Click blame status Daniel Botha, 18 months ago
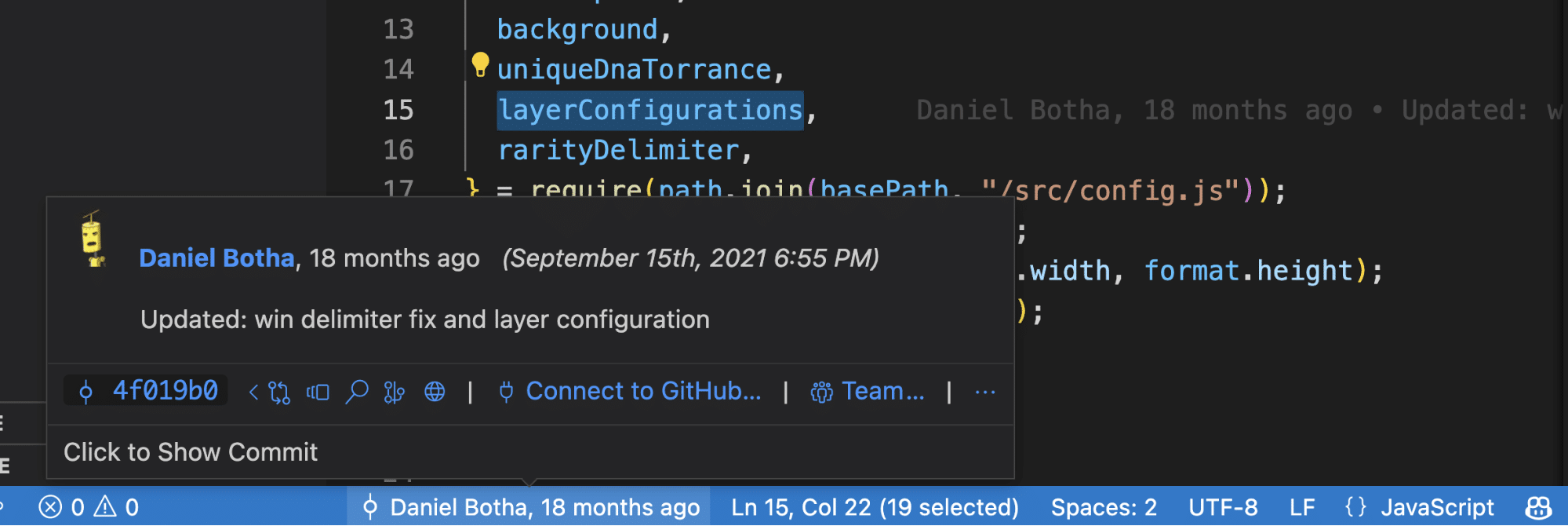1568x526 pixels. 529,507
